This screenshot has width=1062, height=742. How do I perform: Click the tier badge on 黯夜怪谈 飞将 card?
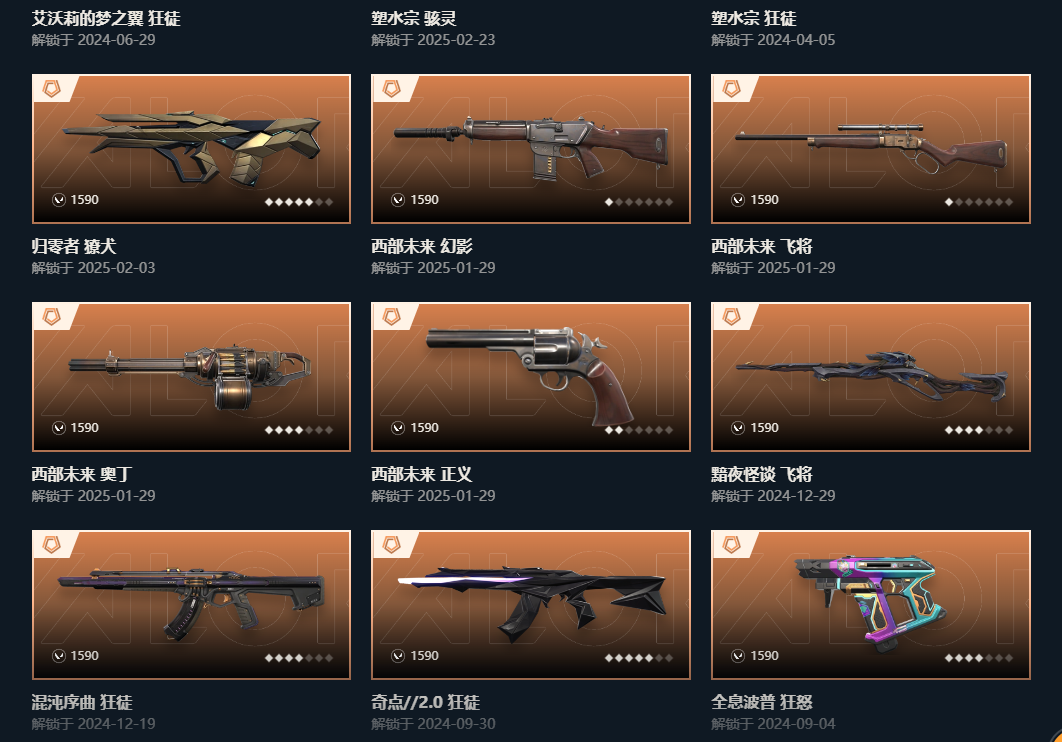pos(731,316)
